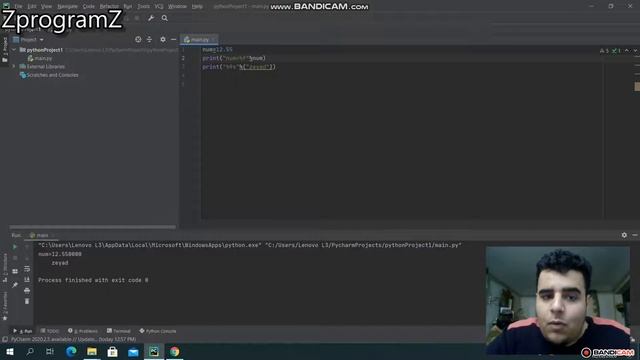Viewport: 640px width, 360px height.
Task: Open Project panel gear options
Action: [x=163, y=39]
